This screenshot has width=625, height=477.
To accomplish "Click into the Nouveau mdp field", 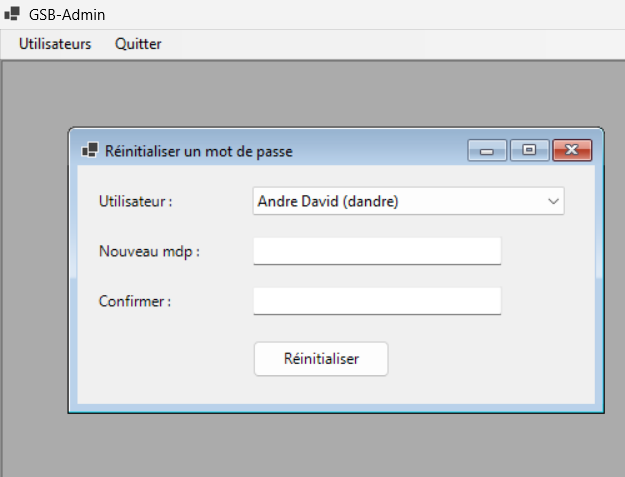I will [377, 251].
